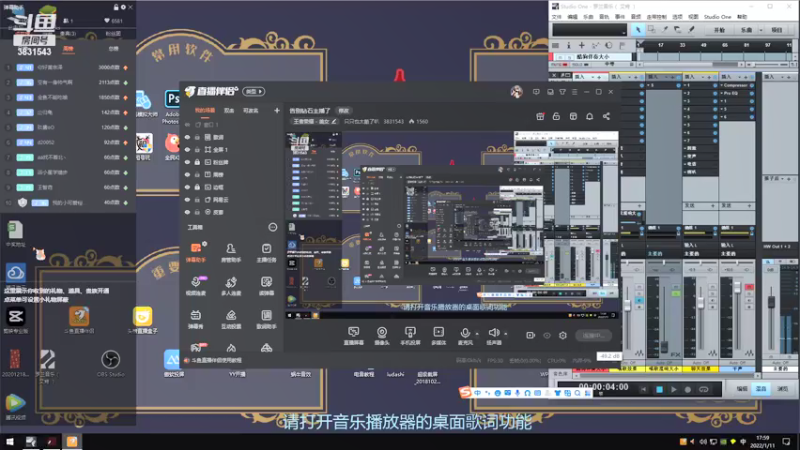Image resolution: width=800 pixels, height=450 pixels.
Task: Collapse the 工具箱 toolbox section
Action: coord(273,227)
